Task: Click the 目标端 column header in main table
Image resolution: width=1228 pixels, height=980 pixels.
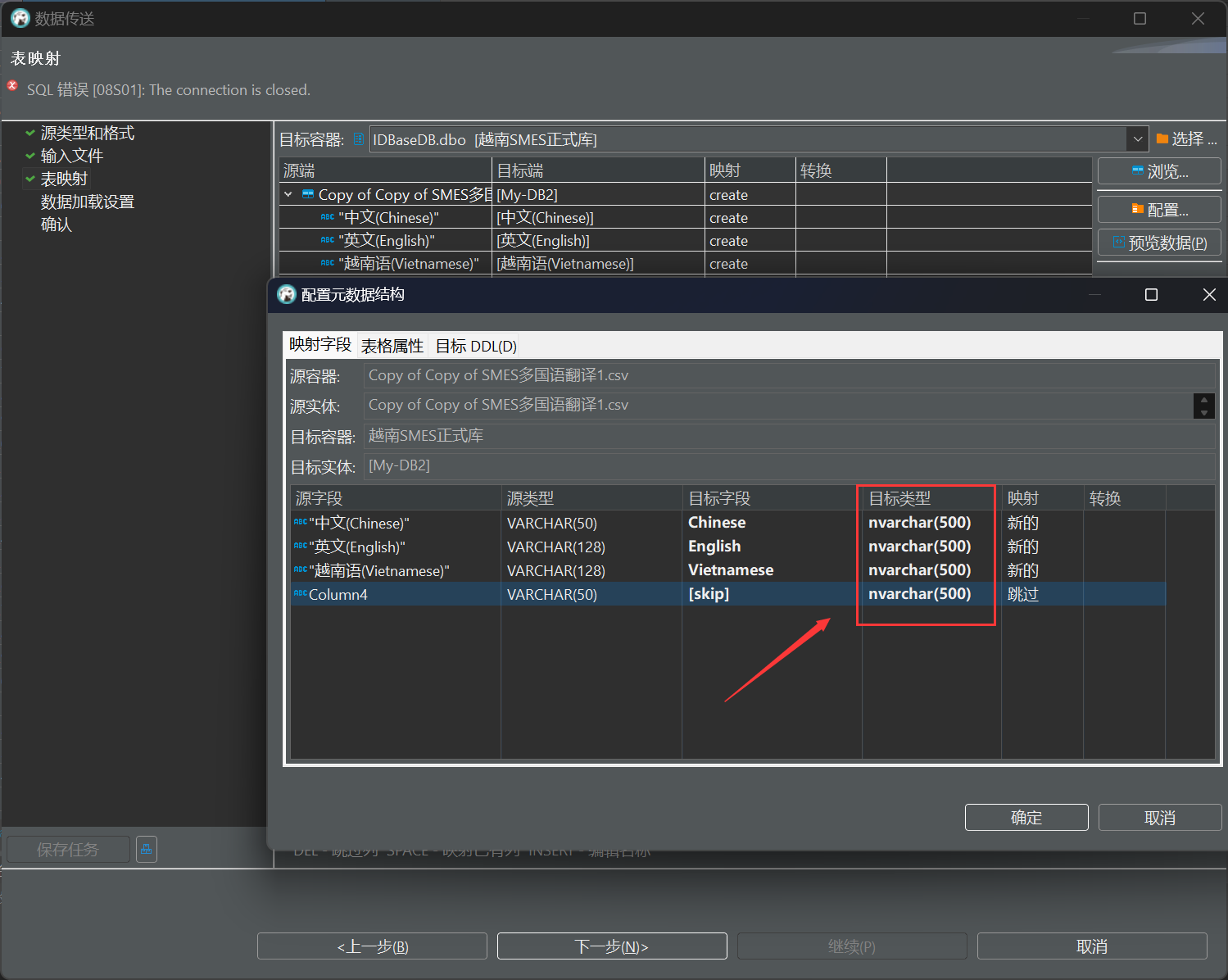Action: click(599, 170)
